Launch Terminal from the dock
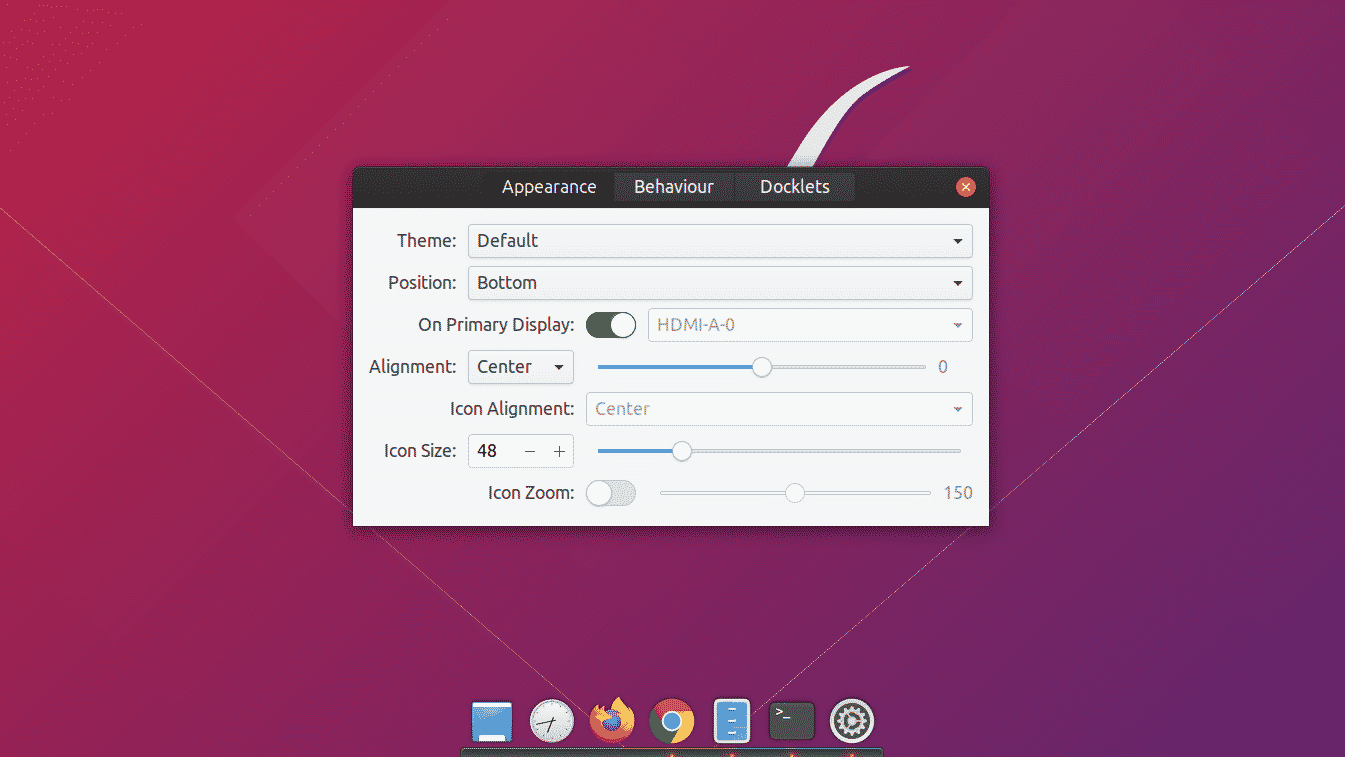Image resolution: width=1345 pixels, height=757 pixels. click(792, 721)
